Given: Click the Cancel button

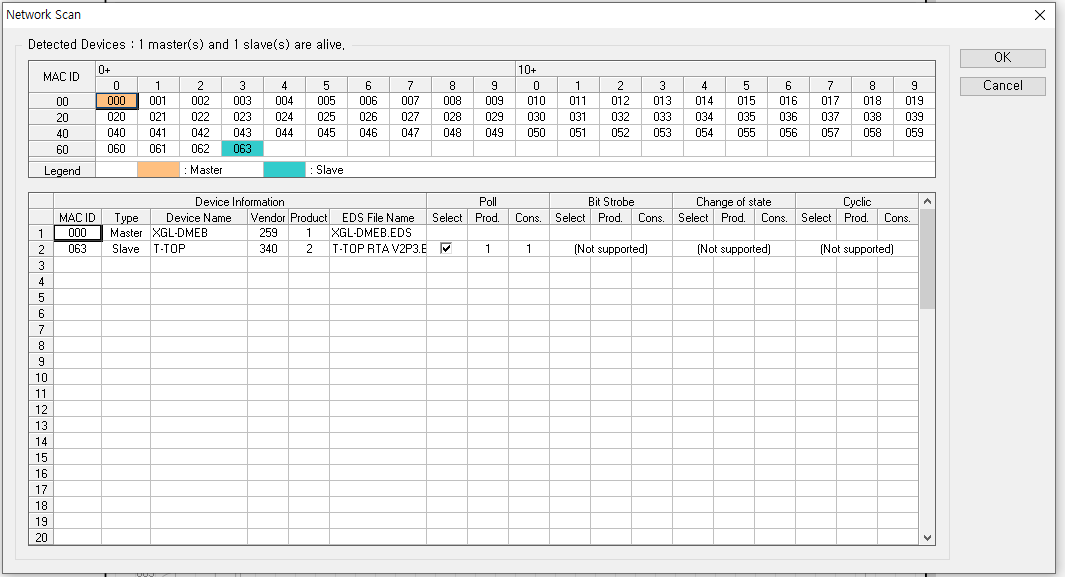Looking at the screenshot, I should [x=1002, y=86].
